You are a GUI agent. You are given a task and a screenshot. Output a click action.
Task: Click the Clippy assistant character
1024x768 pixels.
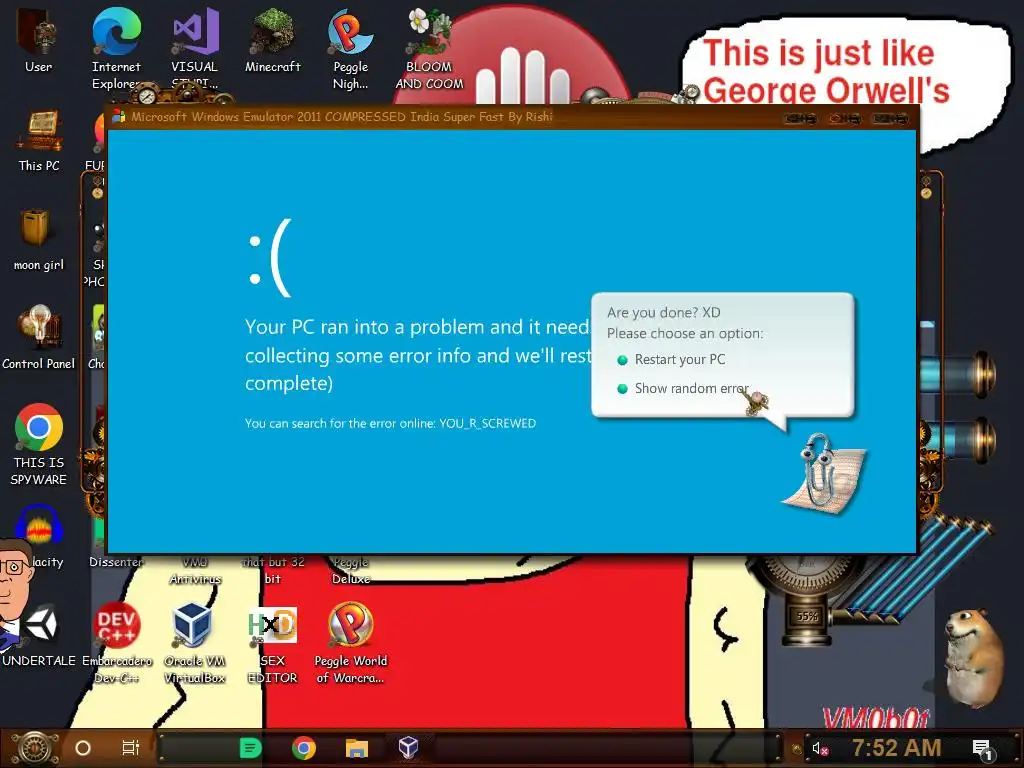point(824,473)
